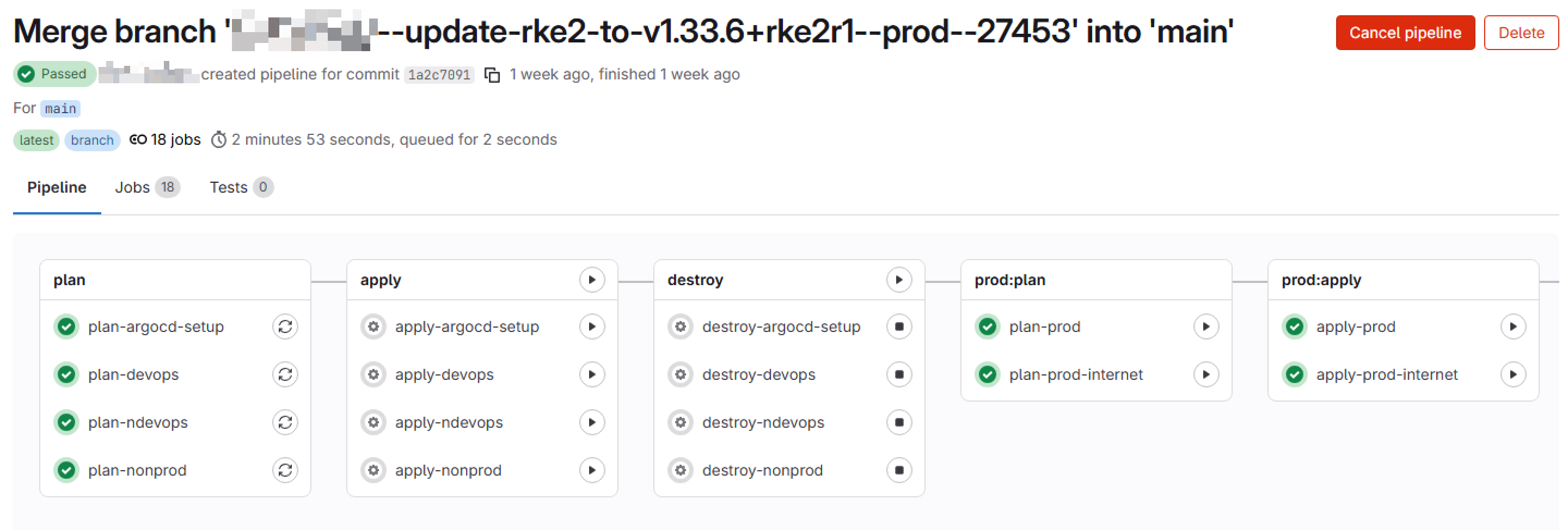Screen dimensions: 1568x530
Task: Open the main branch link
Action: (x=60, y=108)
